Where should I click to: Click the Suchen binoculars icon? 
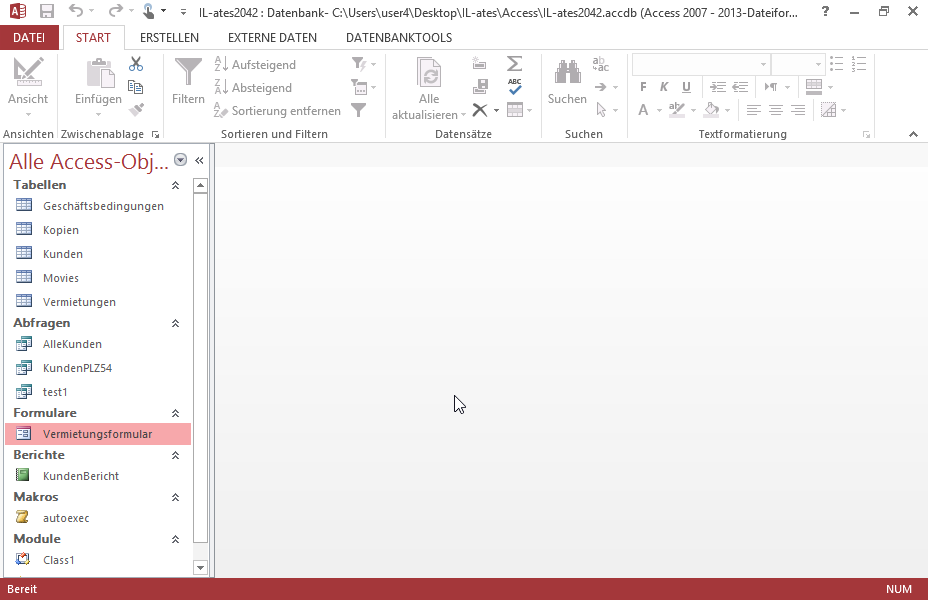[x=567, y=73]
